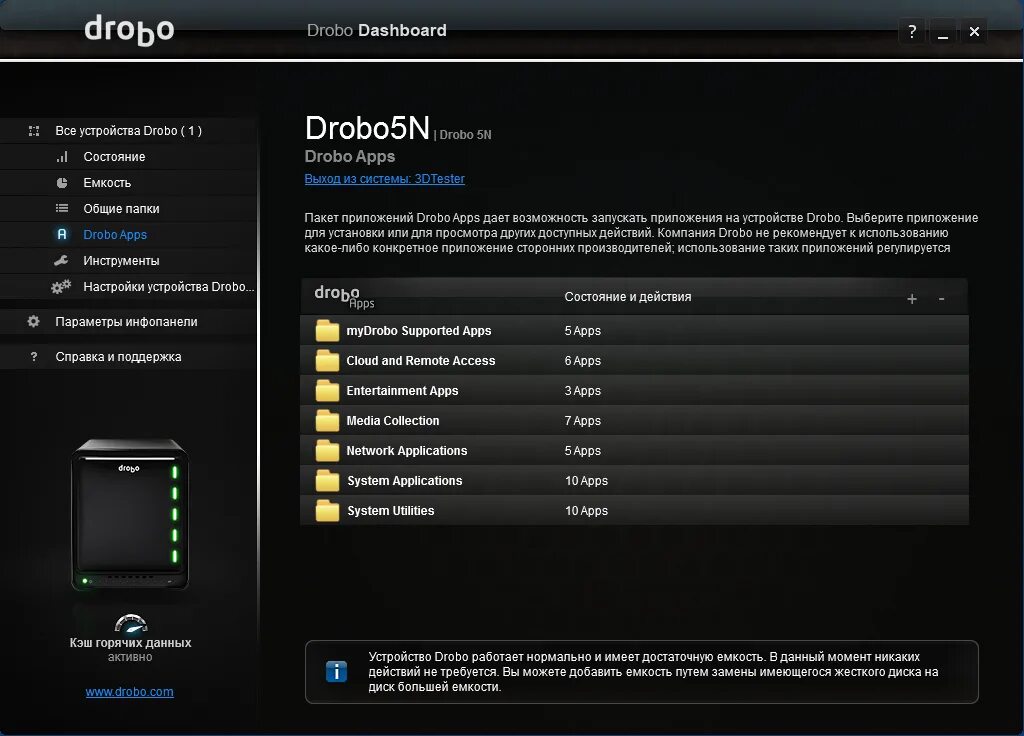Click the 'Кэш горячих данных' label
The width and height of the screenshot is (1024, 736).
(131, 643)
